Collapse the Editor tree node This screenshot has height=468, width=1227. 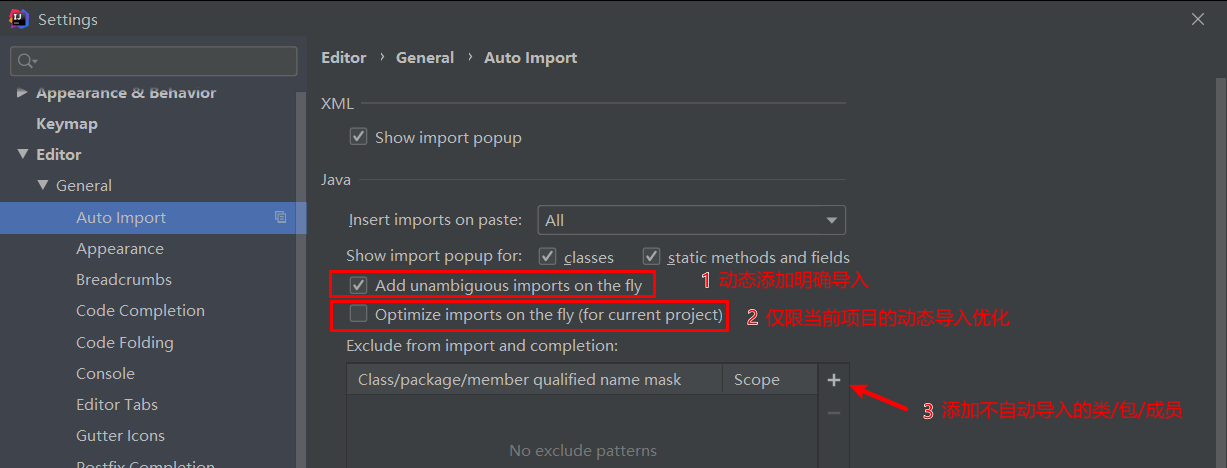(23, 154)
